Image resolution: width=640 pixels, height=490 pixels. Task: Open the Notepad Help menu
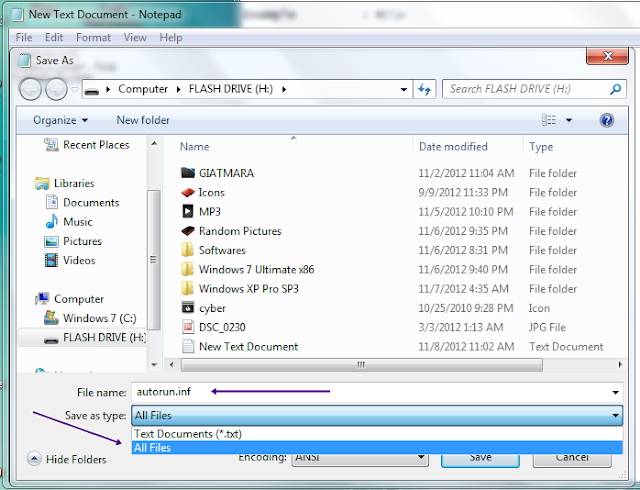pyautogui.click(x=171, y=38)
